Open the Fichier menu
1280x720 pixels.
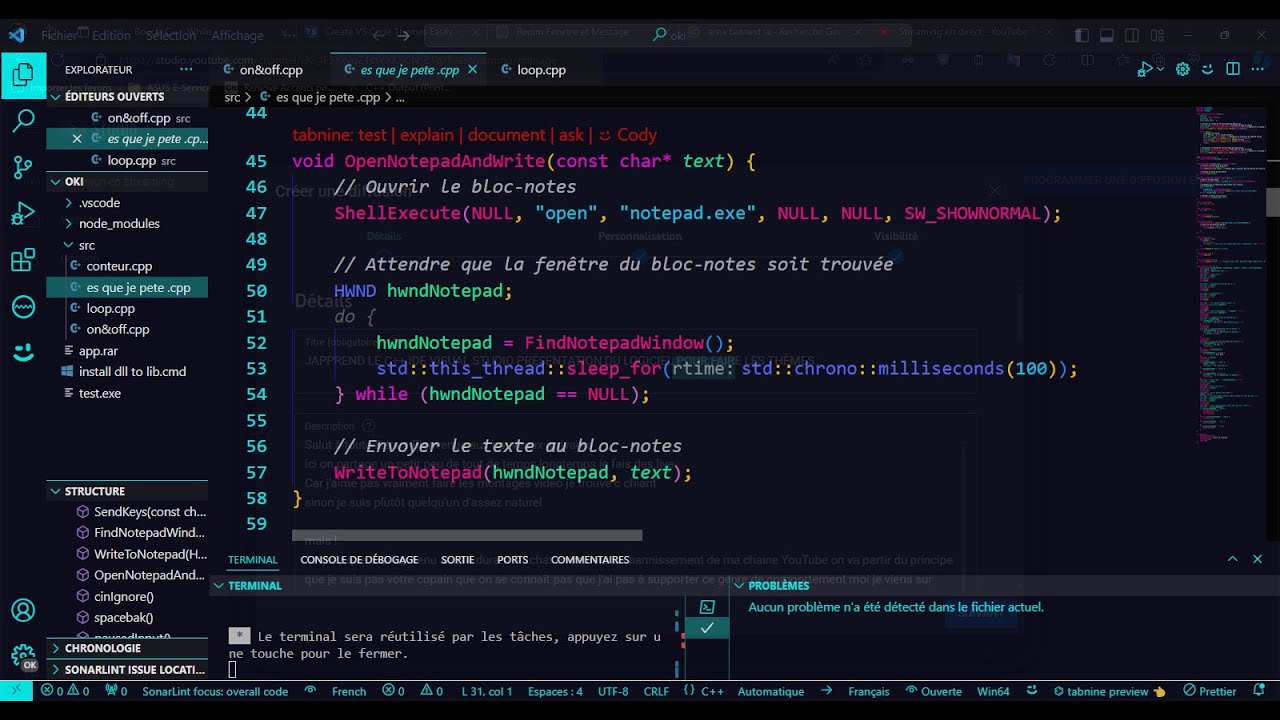pos(60,35)
